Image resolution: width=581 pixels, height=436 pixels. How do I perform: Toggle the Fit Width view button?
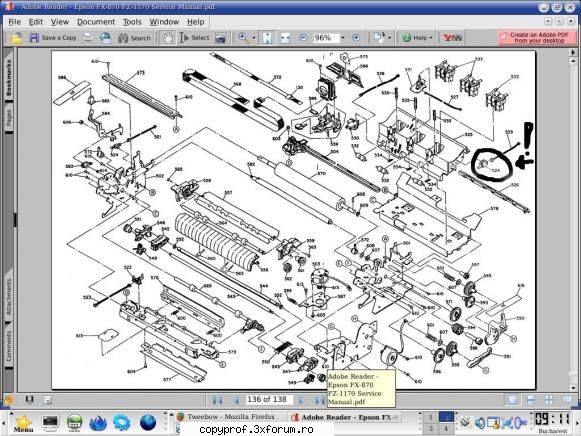pos(285,38)
